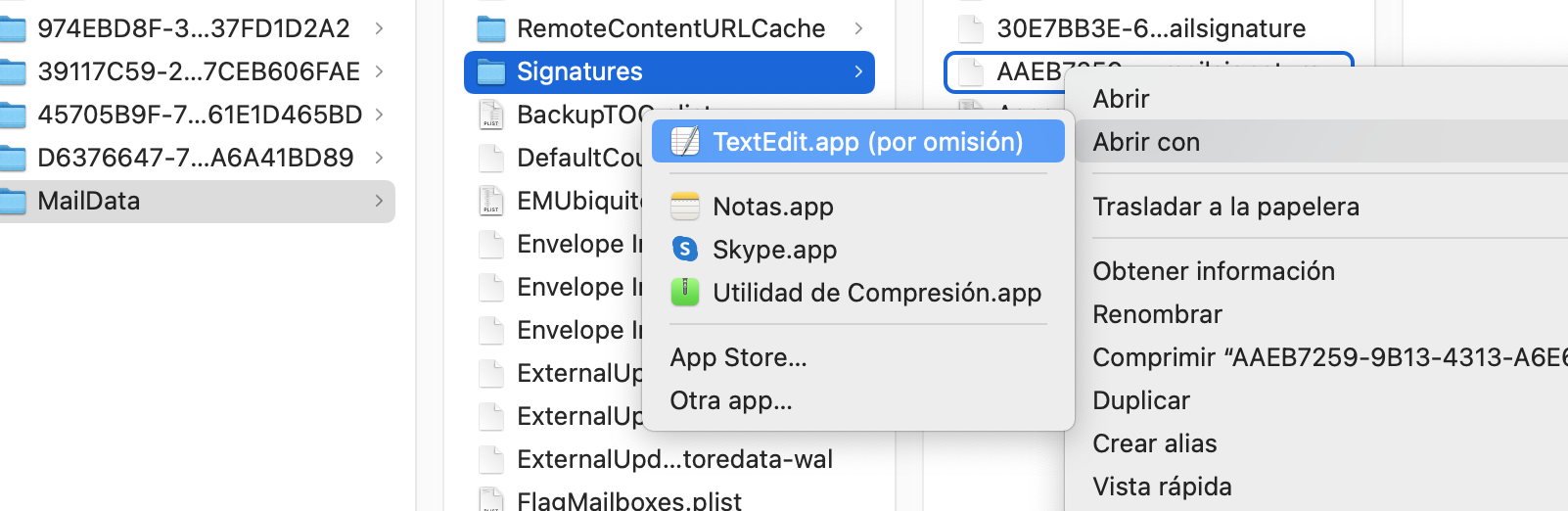Click the Utilidad de Compresión icon
This screenshot has height=511, width=1568.
coord(685,293)
